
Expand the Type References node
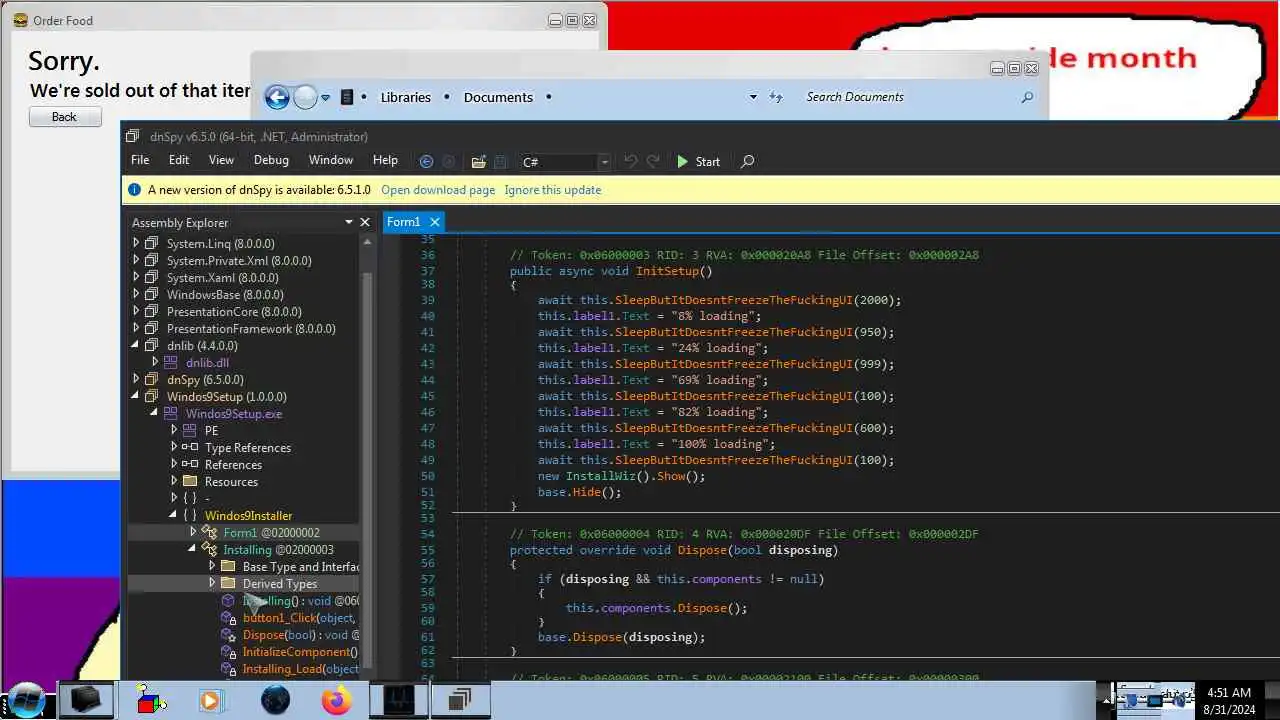[174, 447]
